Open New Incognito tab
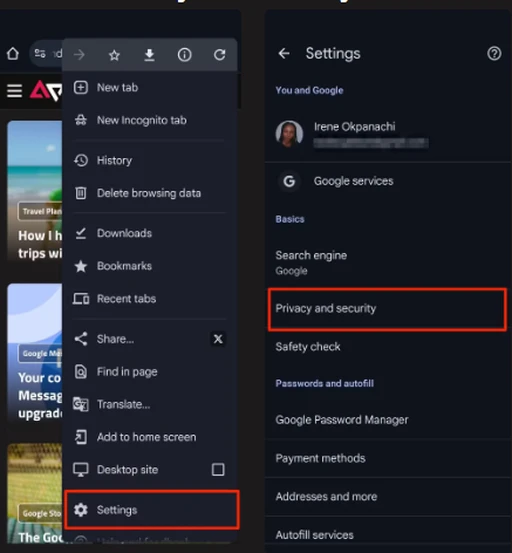512x553 pixels. click(x=151, y=120)
